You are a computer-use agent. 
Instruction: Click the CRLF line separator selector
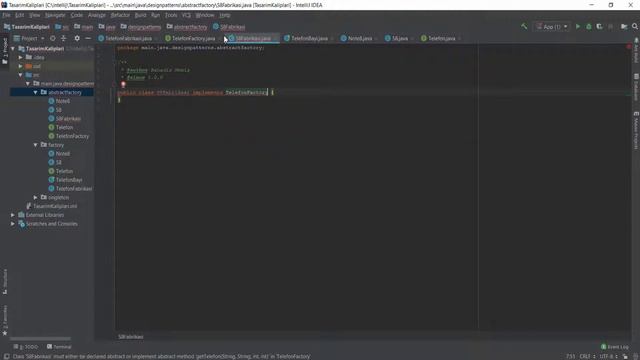coord(587,356)
